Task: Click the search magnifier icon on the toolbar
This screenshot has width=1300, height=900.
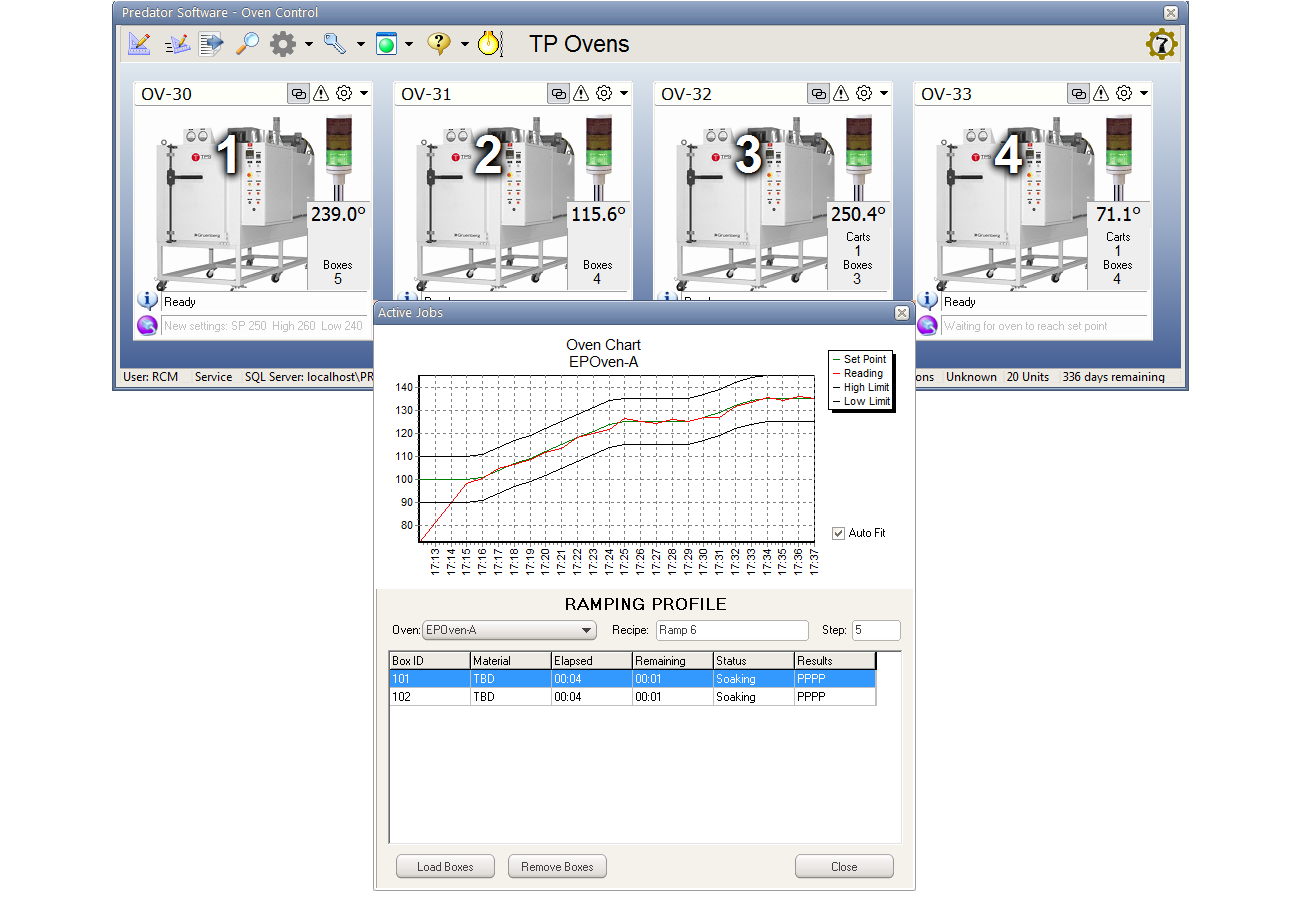Action: pos(247,44)
